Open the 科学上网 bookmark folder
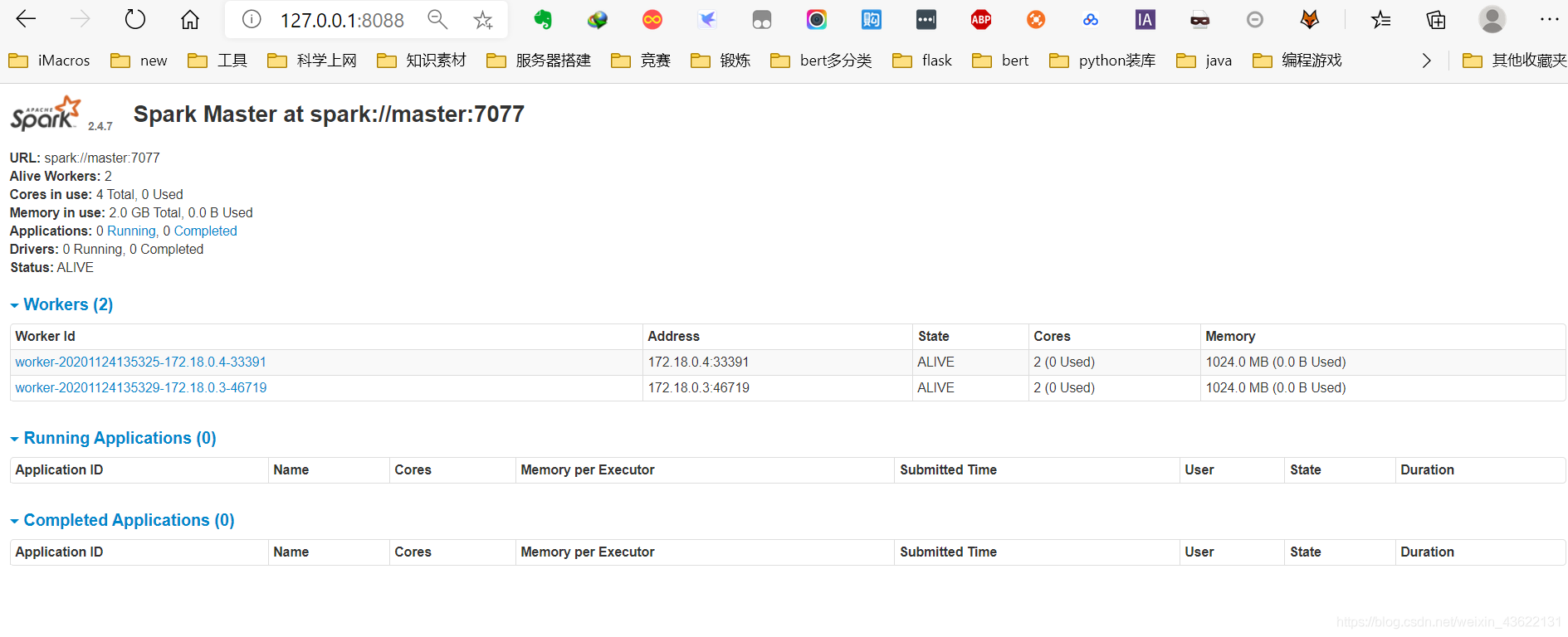 coord(312,61)
